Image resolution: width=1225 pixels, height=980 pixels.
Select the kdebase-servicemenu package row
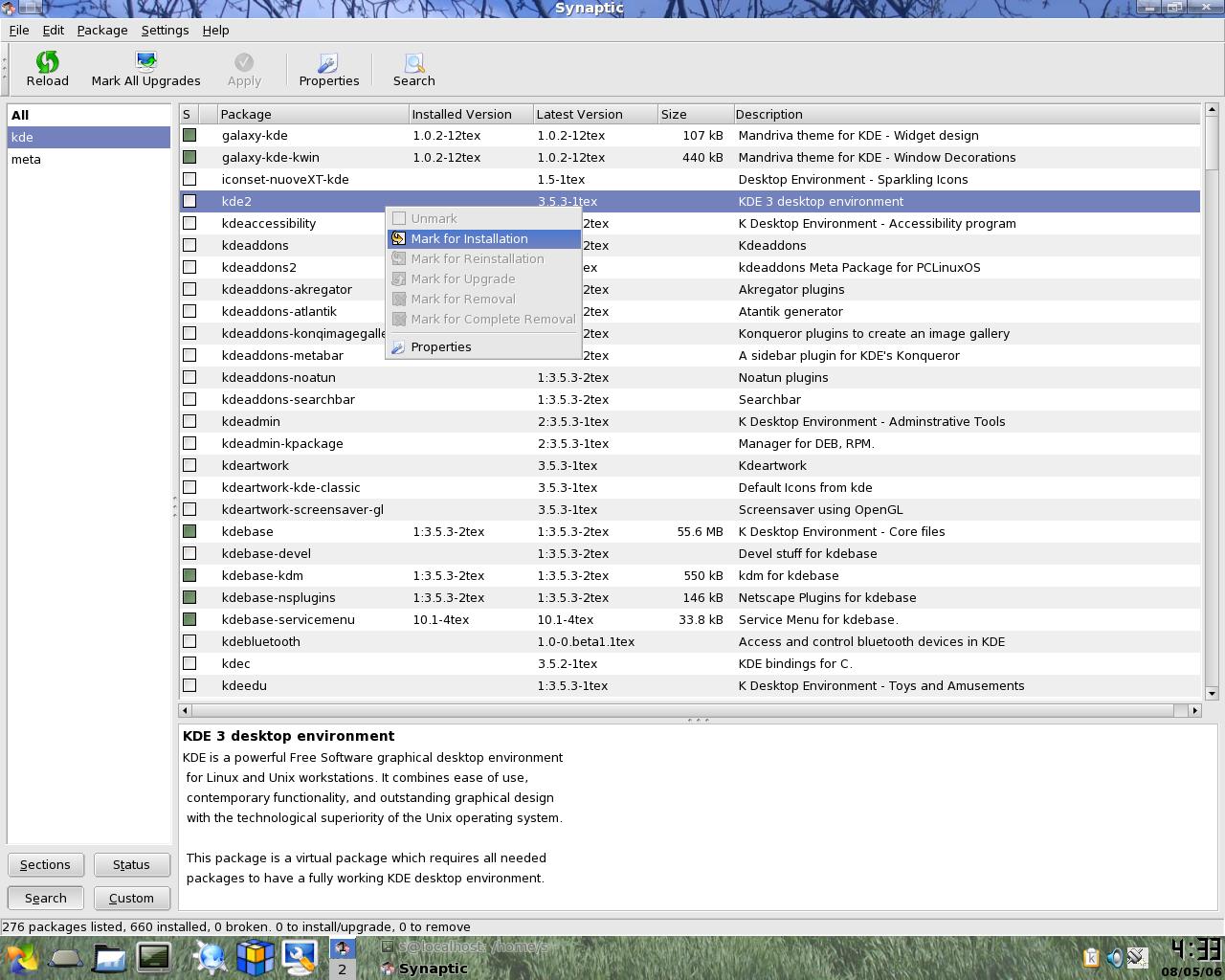[689, 619]
